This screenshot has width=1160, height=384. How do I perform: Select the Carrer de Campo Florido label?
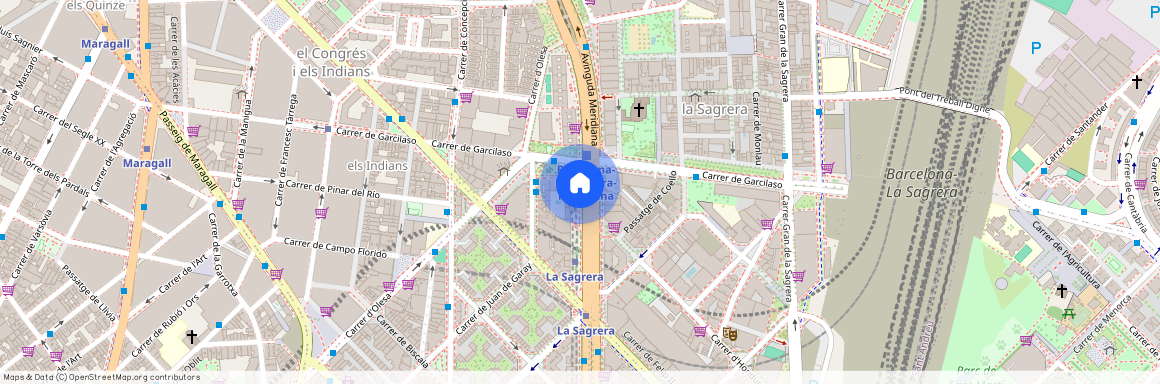(335, 247)
